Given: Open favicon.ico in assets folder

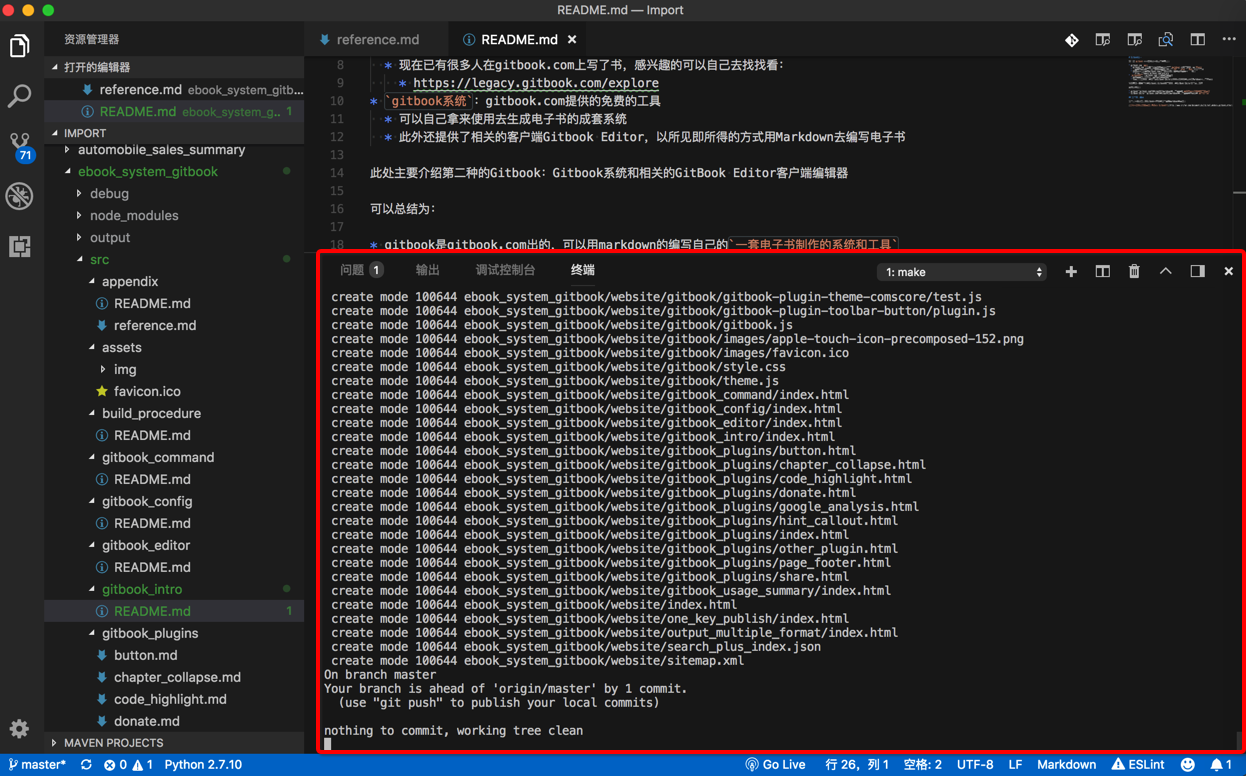Looking at the screenshot, I should tap(174, 392).
